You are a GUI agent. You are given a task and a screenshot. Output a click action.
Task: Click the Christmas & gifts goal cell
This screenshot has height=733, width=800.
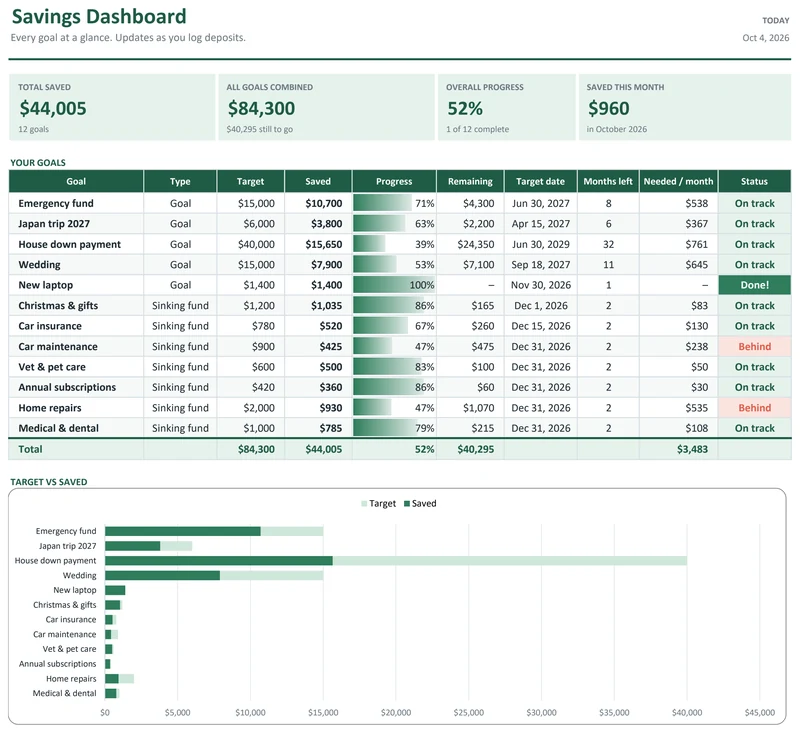[76, 306]
